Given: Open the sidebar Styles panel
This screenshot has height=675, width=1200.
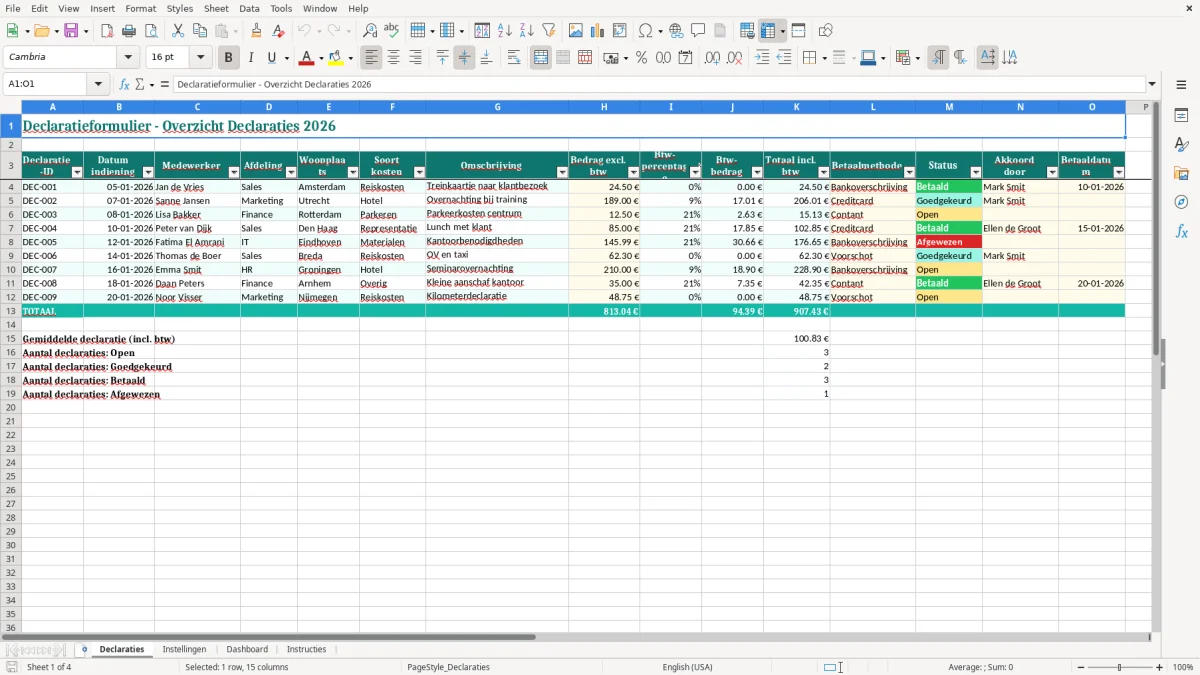Looking at the screenshot, I should coord(1181,144).
